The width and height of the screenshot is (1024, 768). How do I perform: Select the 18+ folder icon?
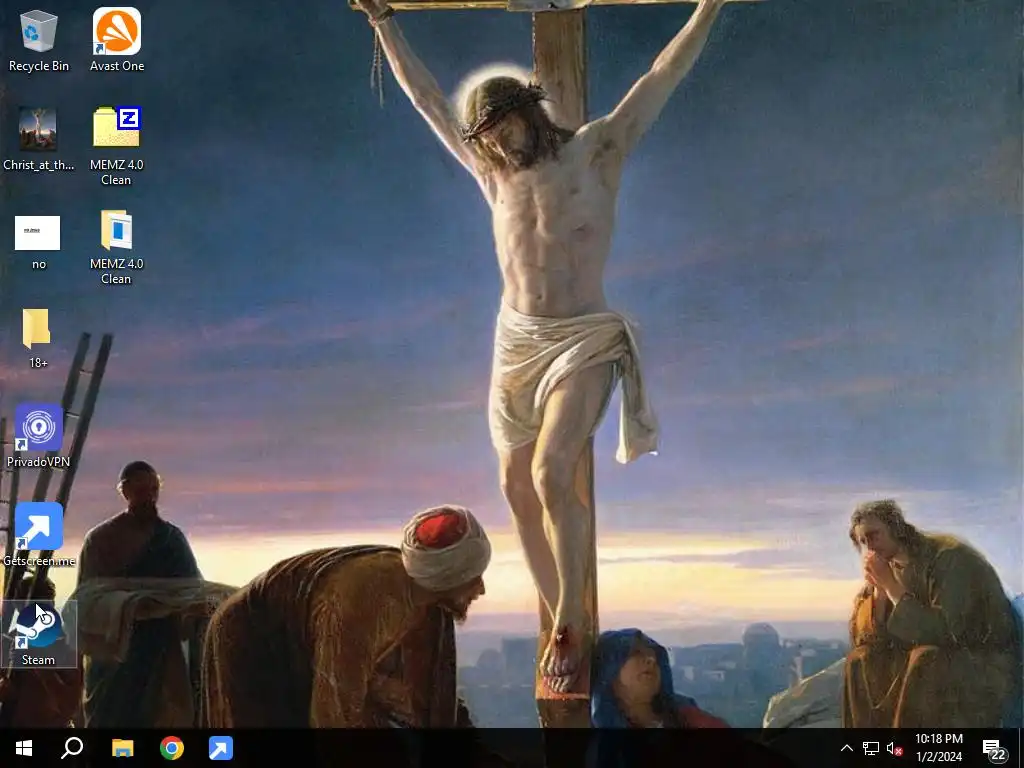pos(38,338)
